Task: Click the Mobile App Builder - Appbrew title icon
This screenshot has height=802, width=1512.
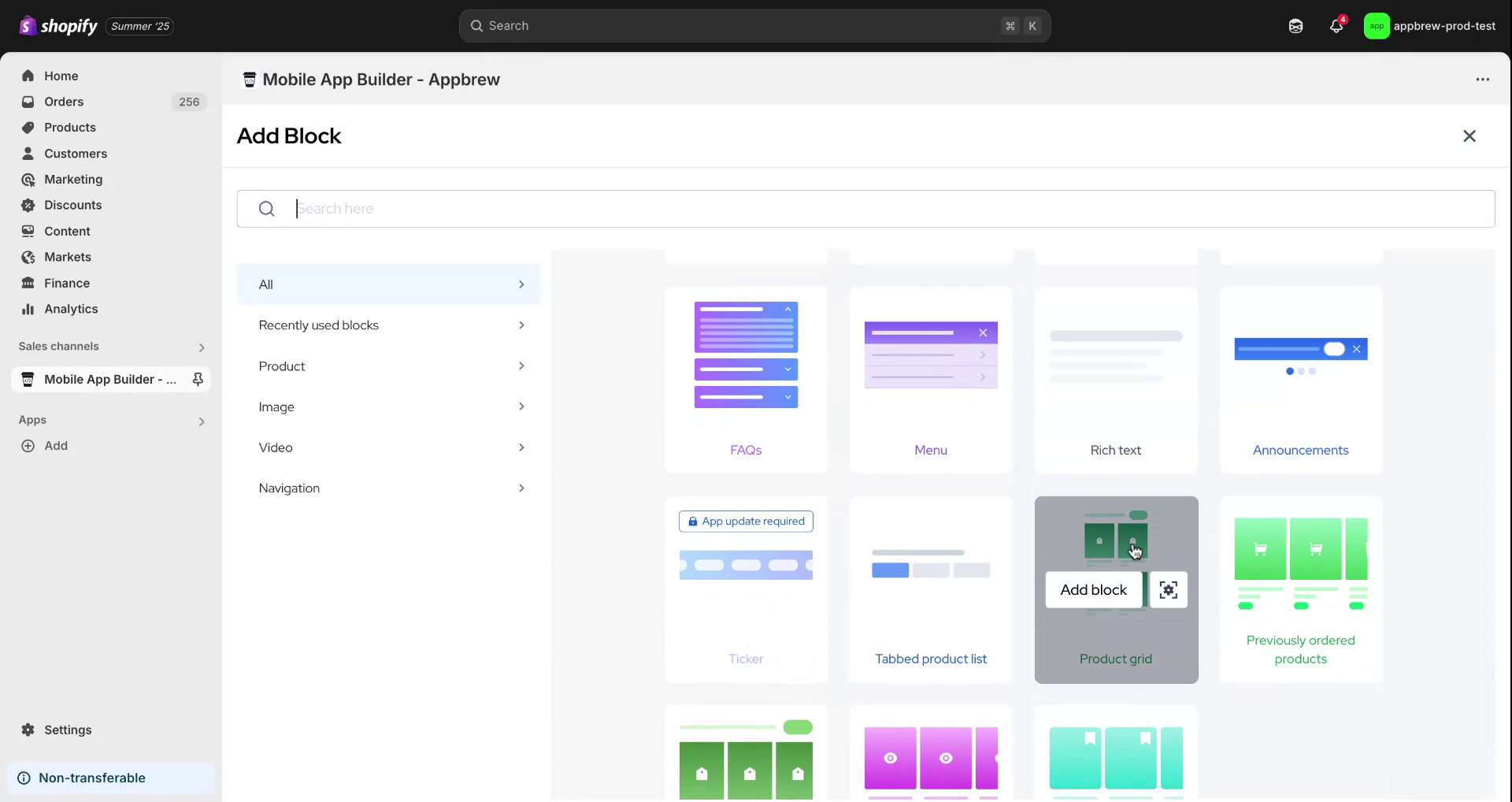Action: click(x=250, y=80)
